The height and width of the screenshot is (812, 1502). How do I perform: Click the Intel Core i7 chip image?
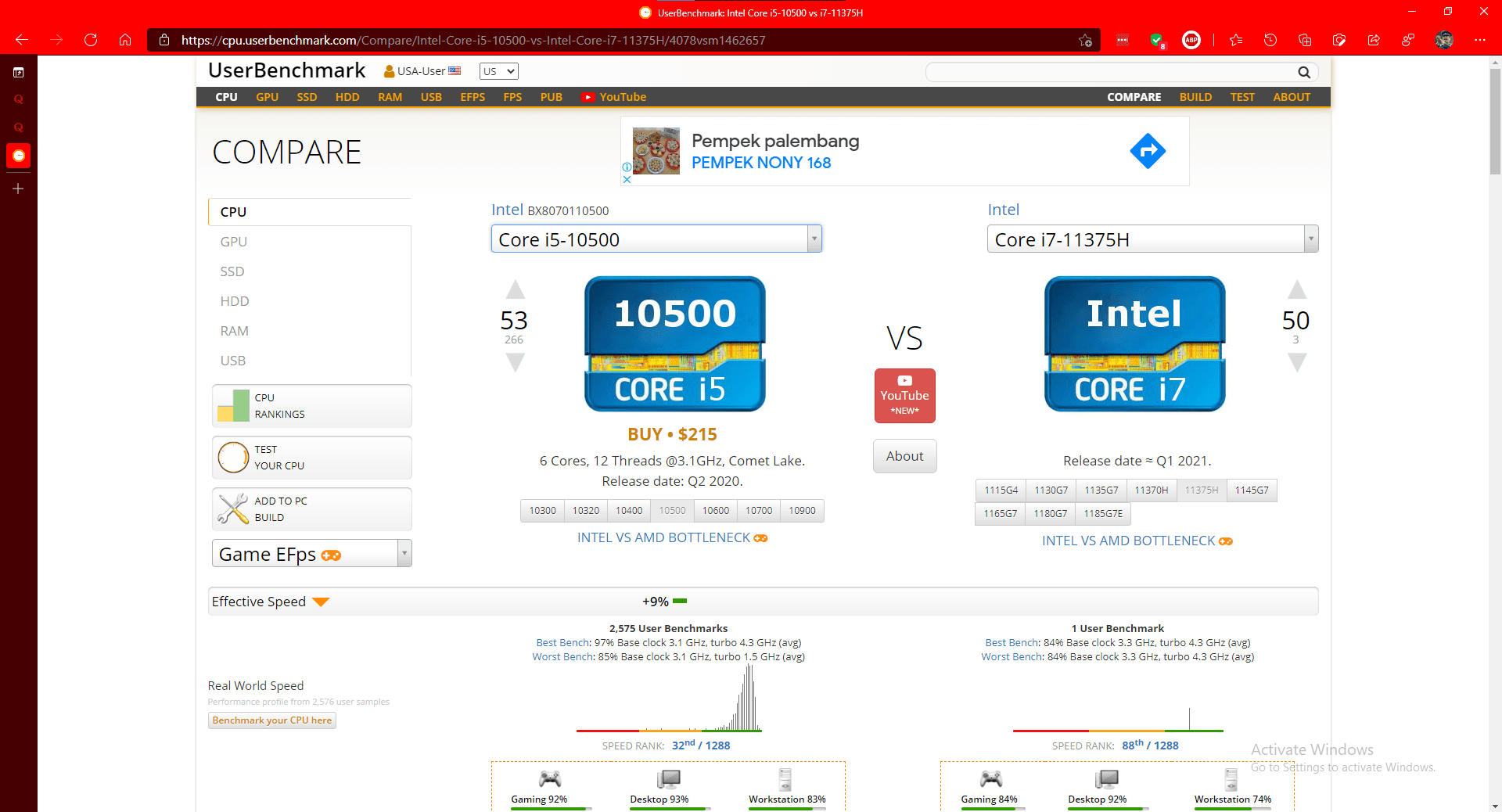point(1135,343)
